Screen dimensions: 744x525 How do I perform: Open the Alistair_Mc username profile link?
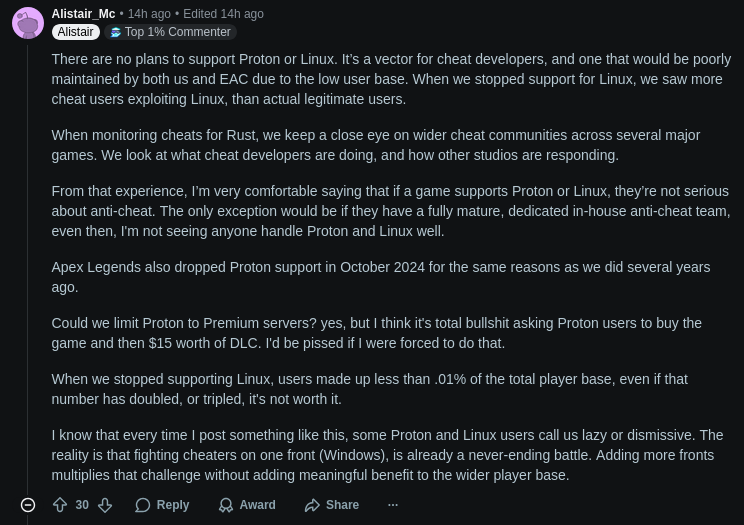click(83, 14)
